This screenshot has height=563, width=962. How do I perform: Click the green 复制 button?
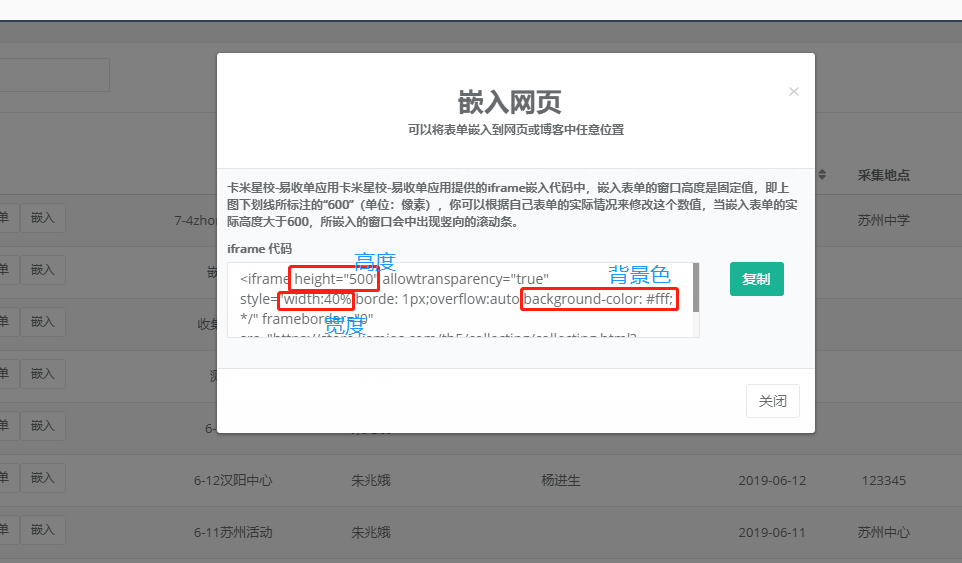coord(756,279)
